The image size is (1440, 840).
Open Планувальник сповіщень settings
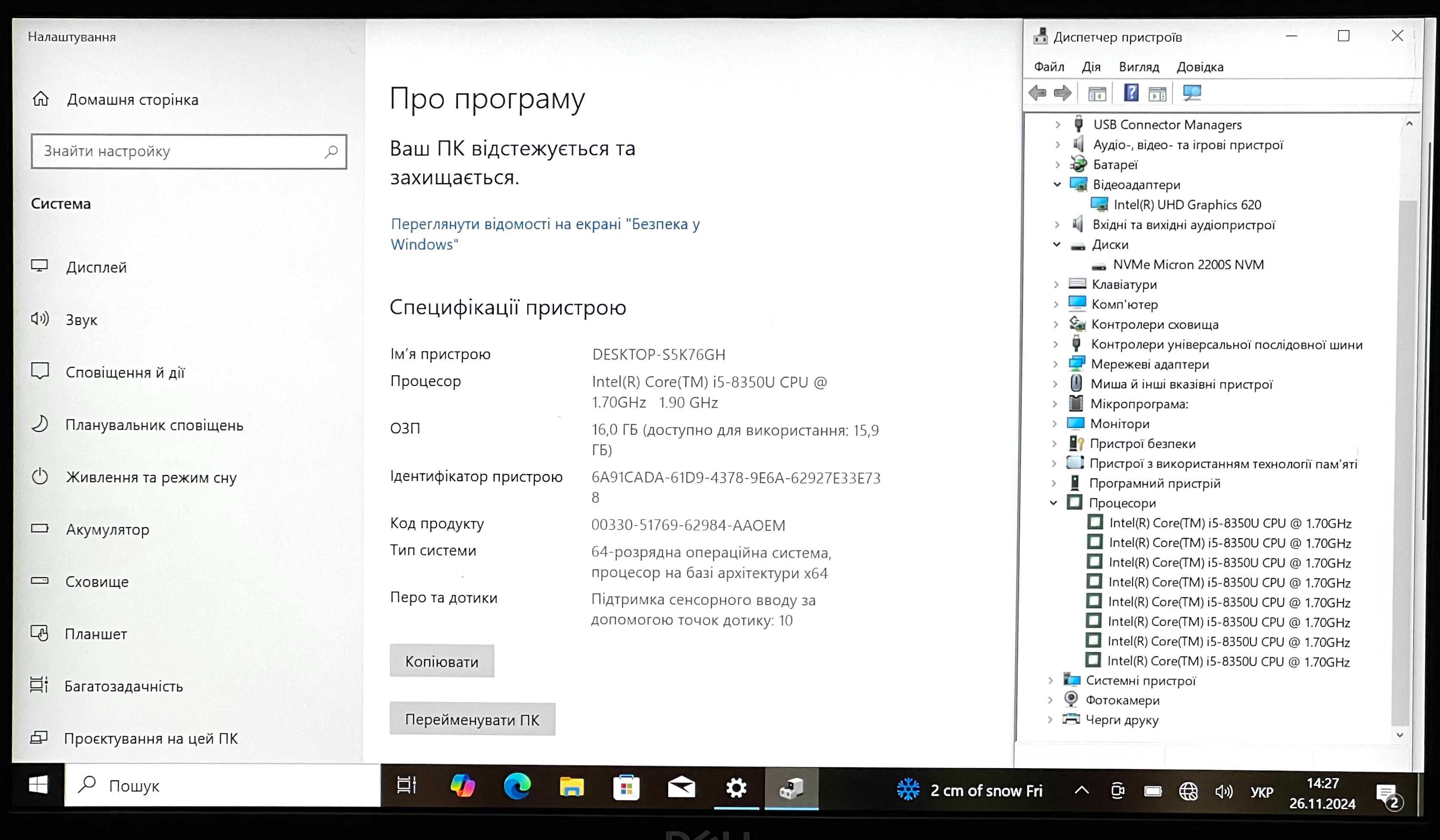click(x=154, y=425)
